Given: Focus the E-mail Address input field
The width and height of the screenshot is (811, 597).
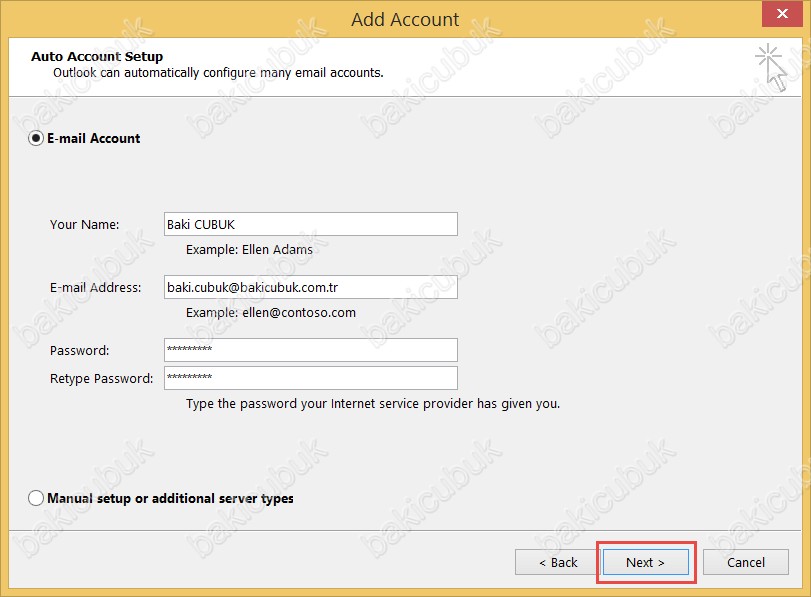Looking at the screenshot, I should pos(311,287).
